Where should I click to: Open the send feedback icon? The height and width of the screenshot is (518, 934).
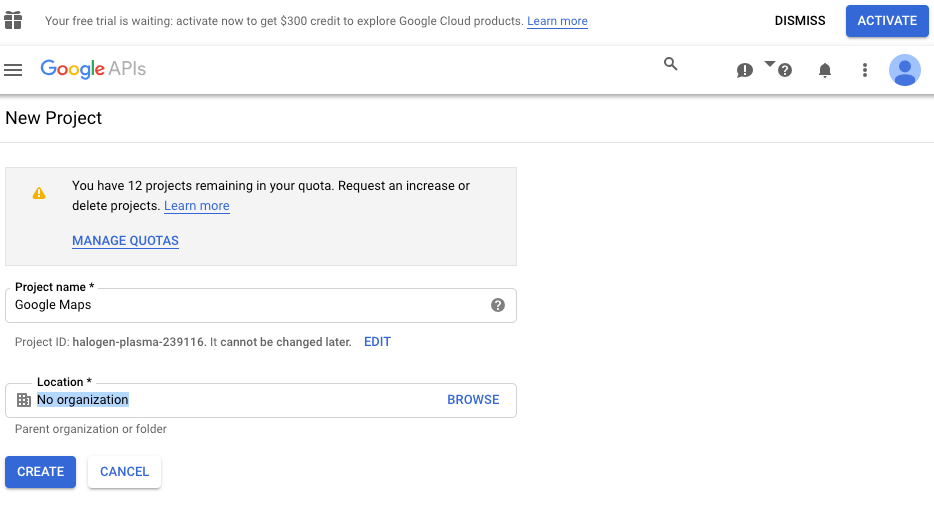point(744,70)
